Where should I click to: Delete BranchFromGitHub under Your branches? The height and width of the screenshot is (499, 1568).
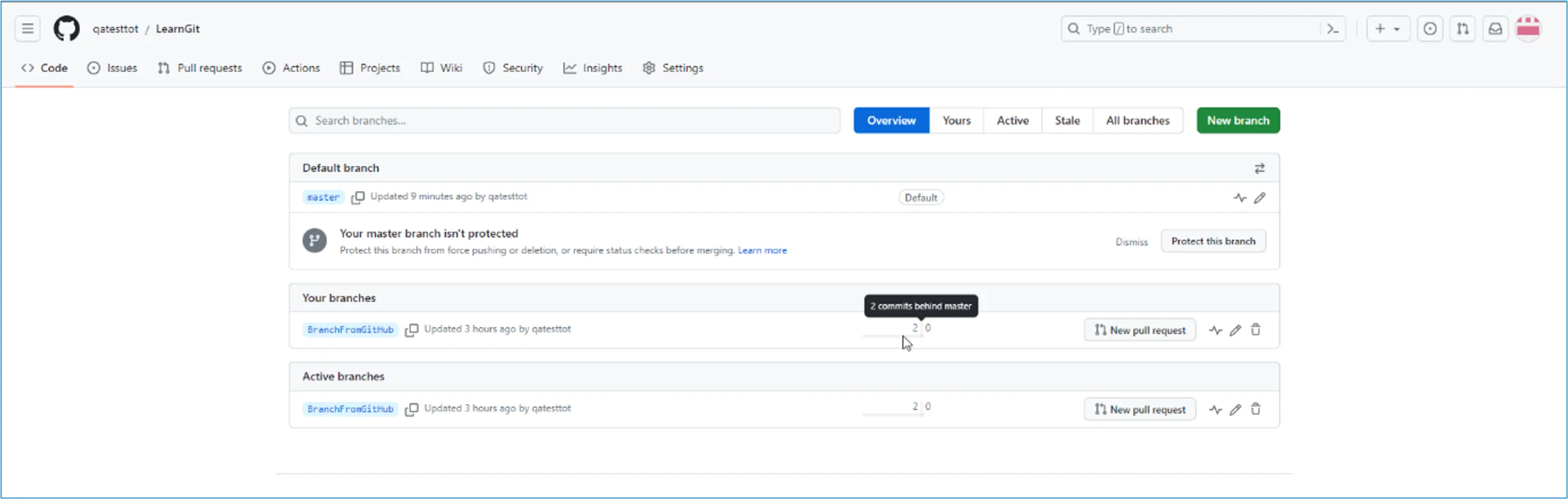tap(1255, 330)
